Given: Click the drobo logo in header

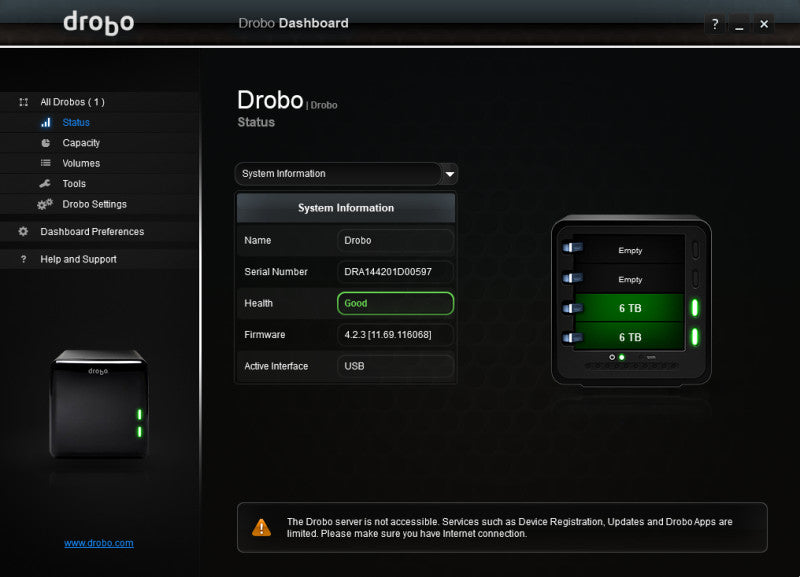Looking at the screenshot, I should [98, 23].
